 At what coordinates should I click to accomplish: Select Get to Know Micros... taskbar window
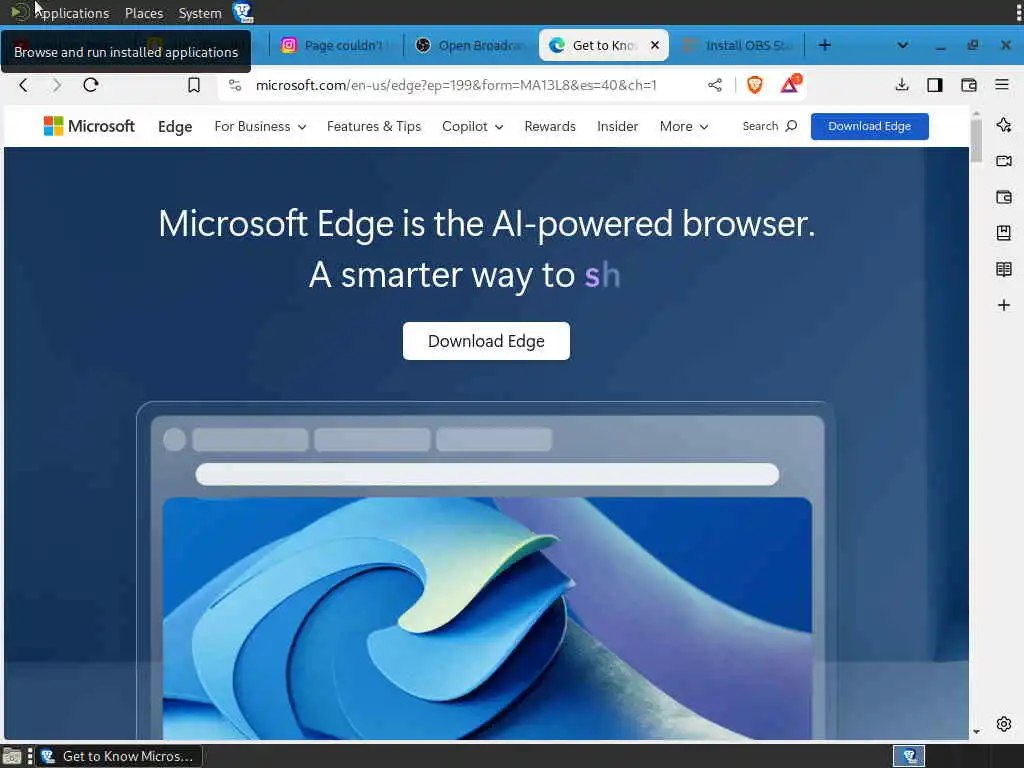pos(118,756)
